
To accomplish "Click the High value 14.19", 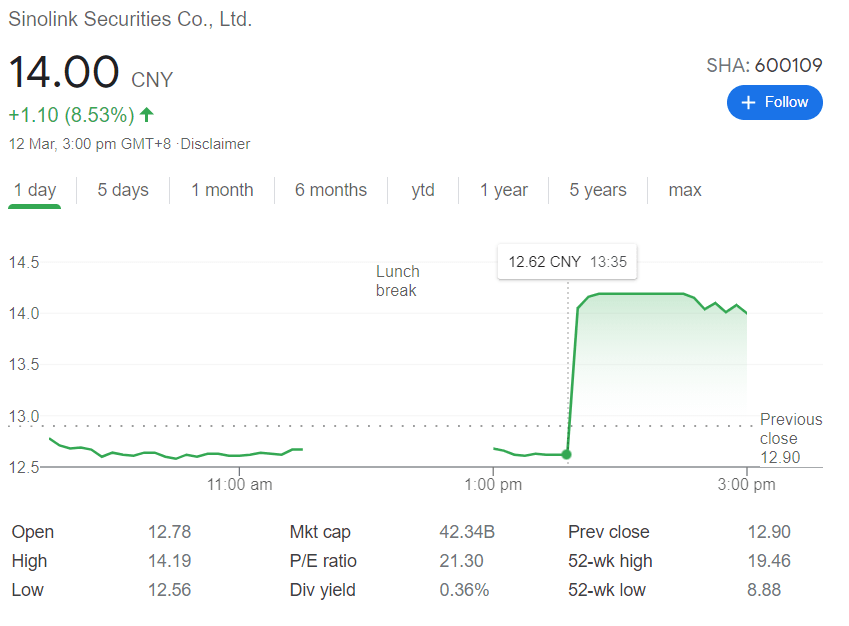I will (169, 561).
